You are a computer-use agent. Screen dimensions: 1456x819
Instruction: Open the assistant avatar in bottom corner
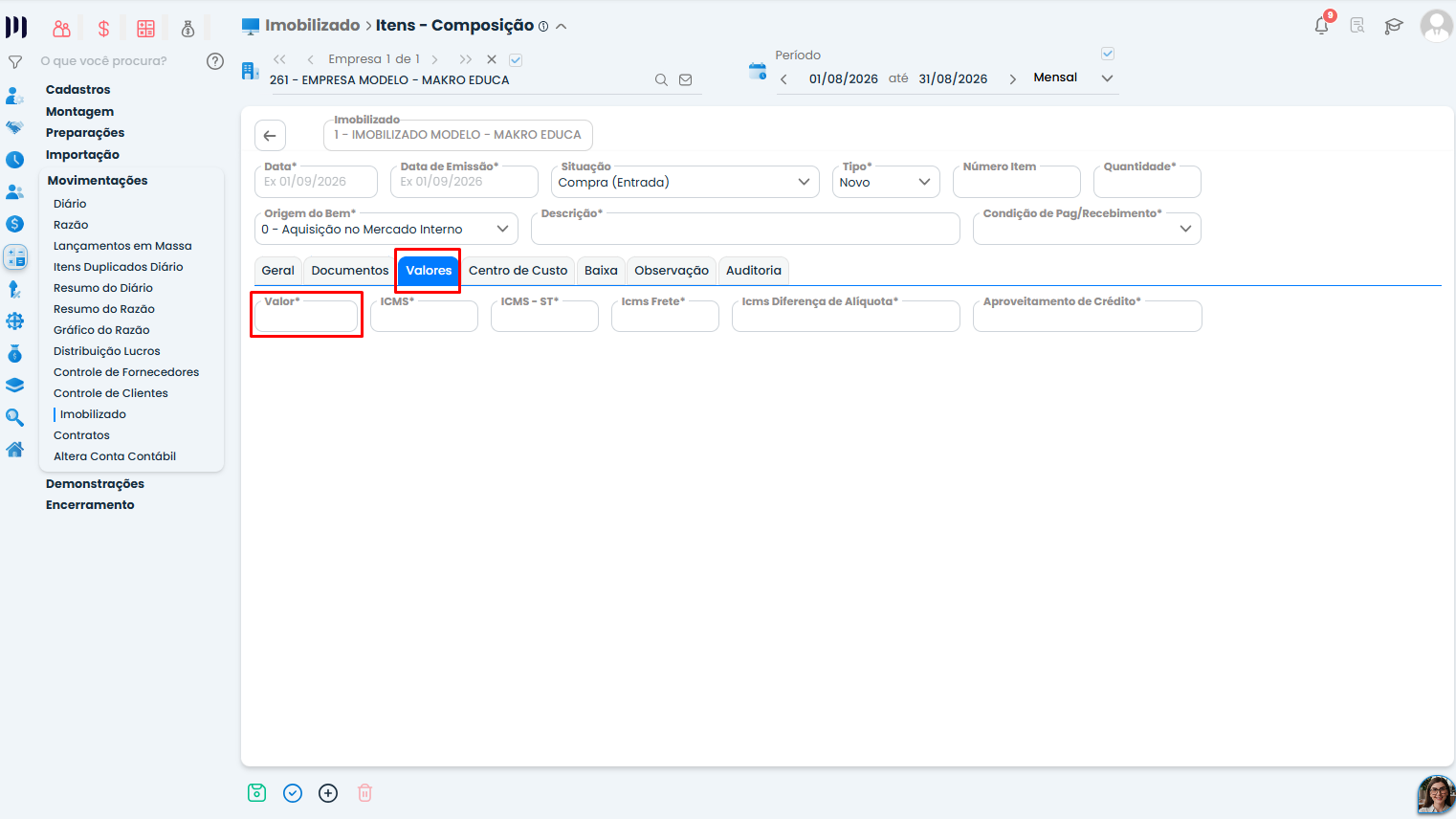[x=1436, y=795]
